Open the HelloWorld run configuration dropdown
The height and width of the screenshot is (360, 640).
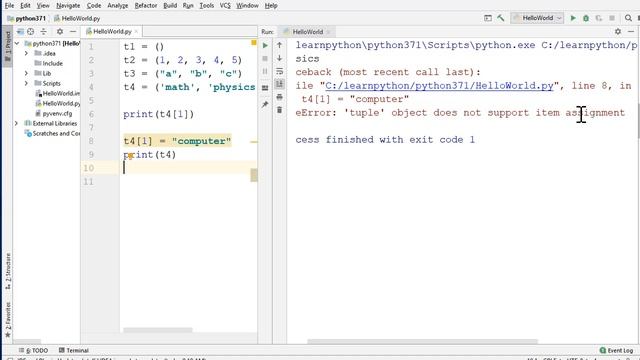(x=537, y=18)
